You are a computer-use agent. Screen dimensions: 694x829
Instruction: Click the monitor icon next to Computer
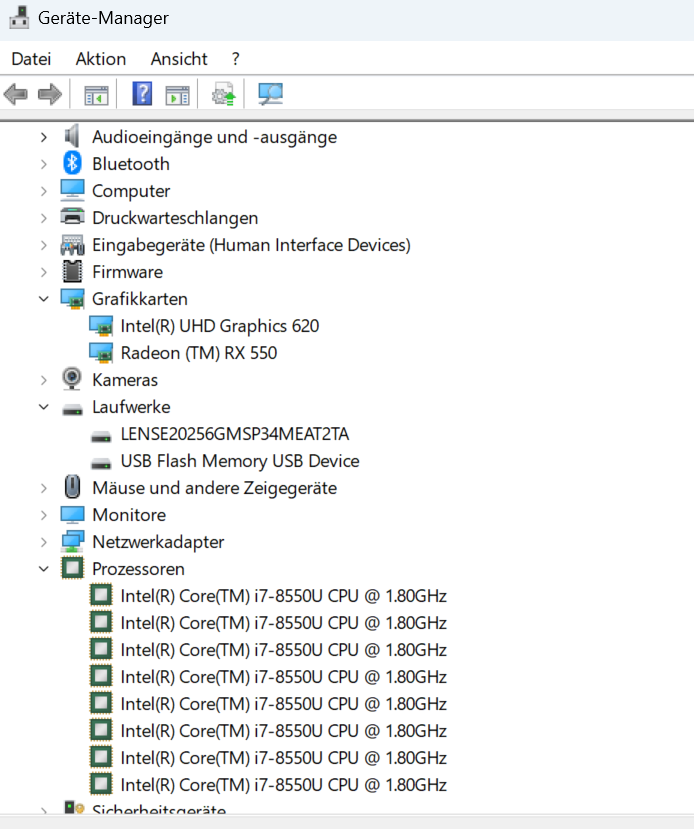pyautogui.click(x=72, y=190)
